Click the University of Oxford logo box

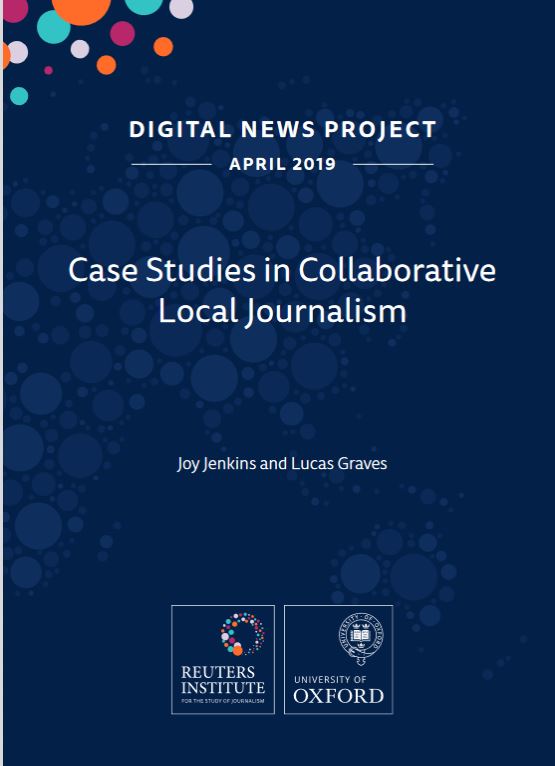tap(339, 660)
